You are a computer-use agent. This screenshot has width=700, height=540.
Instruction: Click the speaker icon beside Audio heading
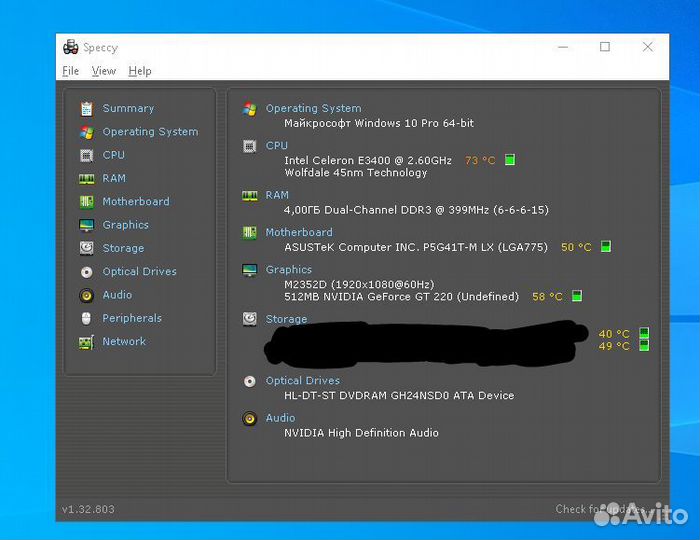pos(250,419)
